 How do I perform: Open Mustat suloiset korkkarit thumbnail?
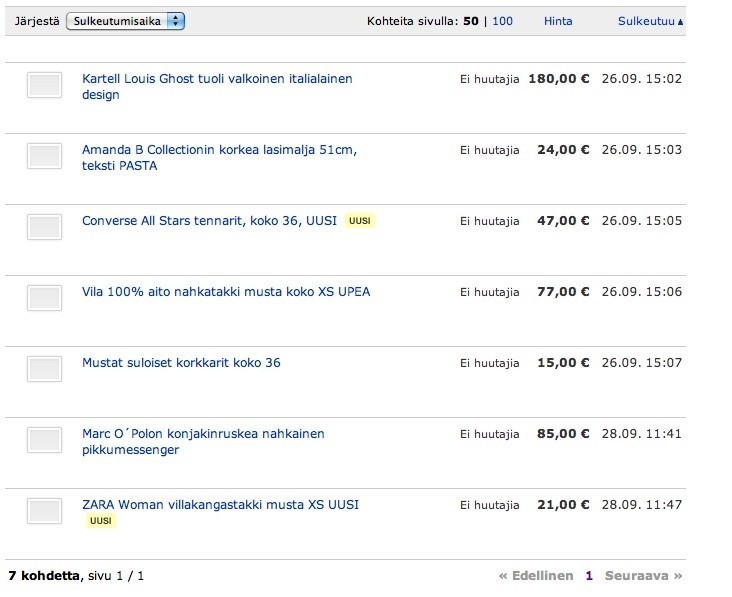[x=44, y=369]
